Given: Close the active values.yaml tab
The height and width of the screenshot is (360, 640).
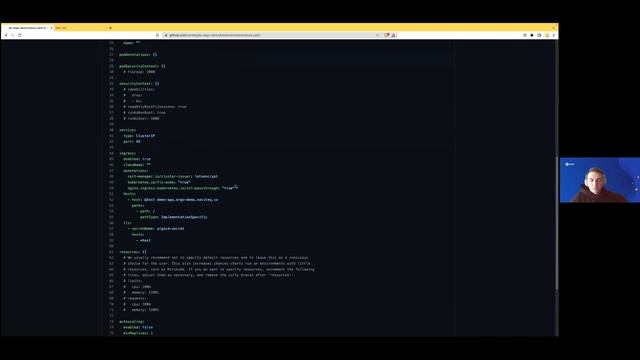Looking at the screenshot, I should coord(51,28).
